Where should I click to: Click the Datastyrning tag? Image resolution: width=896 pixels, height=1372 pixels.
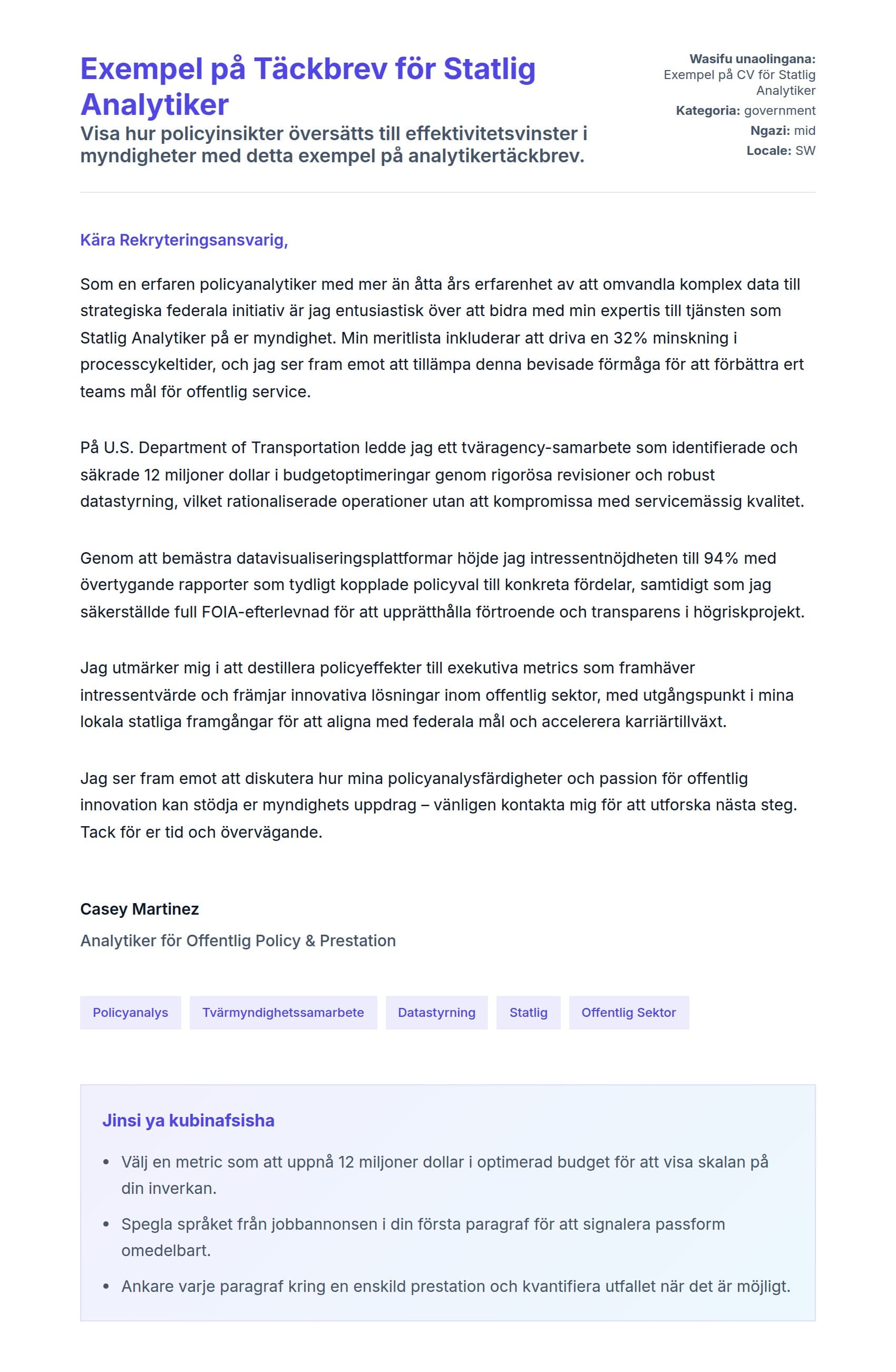pyautogui.click(x=436, y=1012)
